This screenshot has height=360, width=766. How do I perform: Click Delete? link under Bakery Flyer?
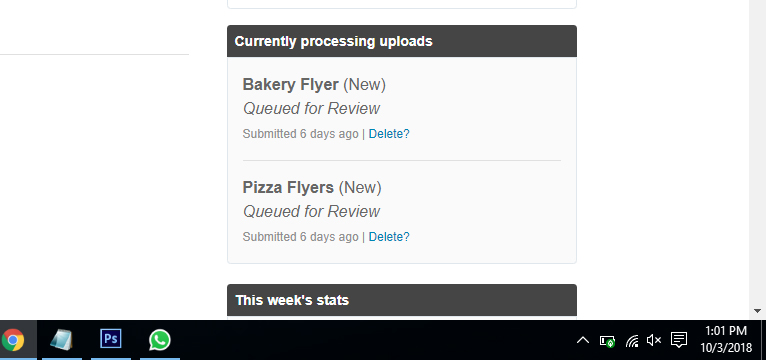(x=389, y=134)
